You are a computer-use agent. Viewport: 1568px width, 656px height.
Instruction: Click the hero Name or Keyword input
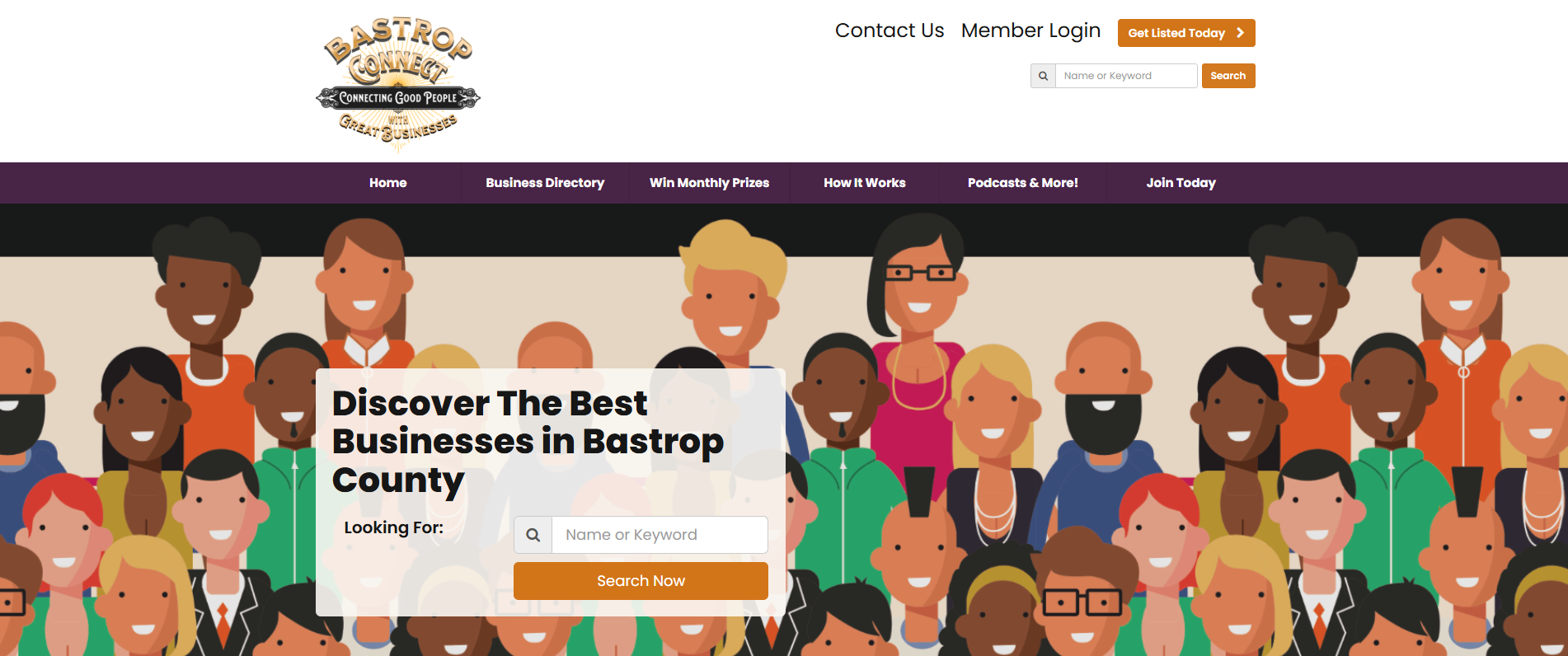tap(660, 535)
